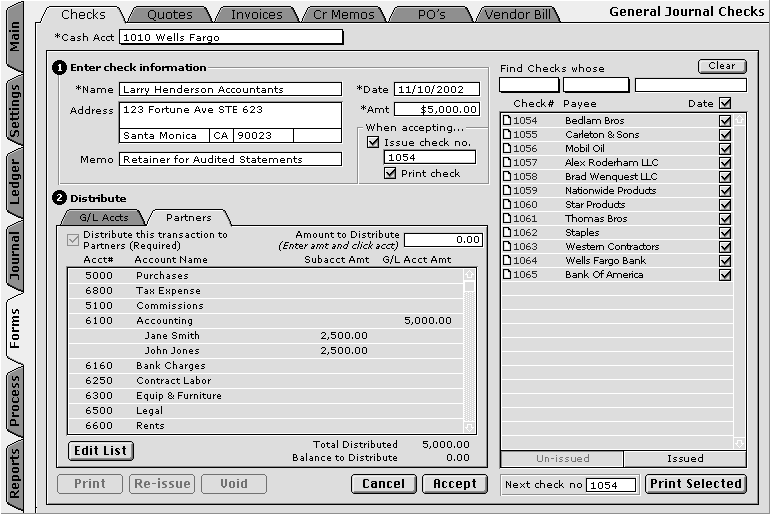Select the 5000 Purchases account row
770x514 pixels.
266,275
